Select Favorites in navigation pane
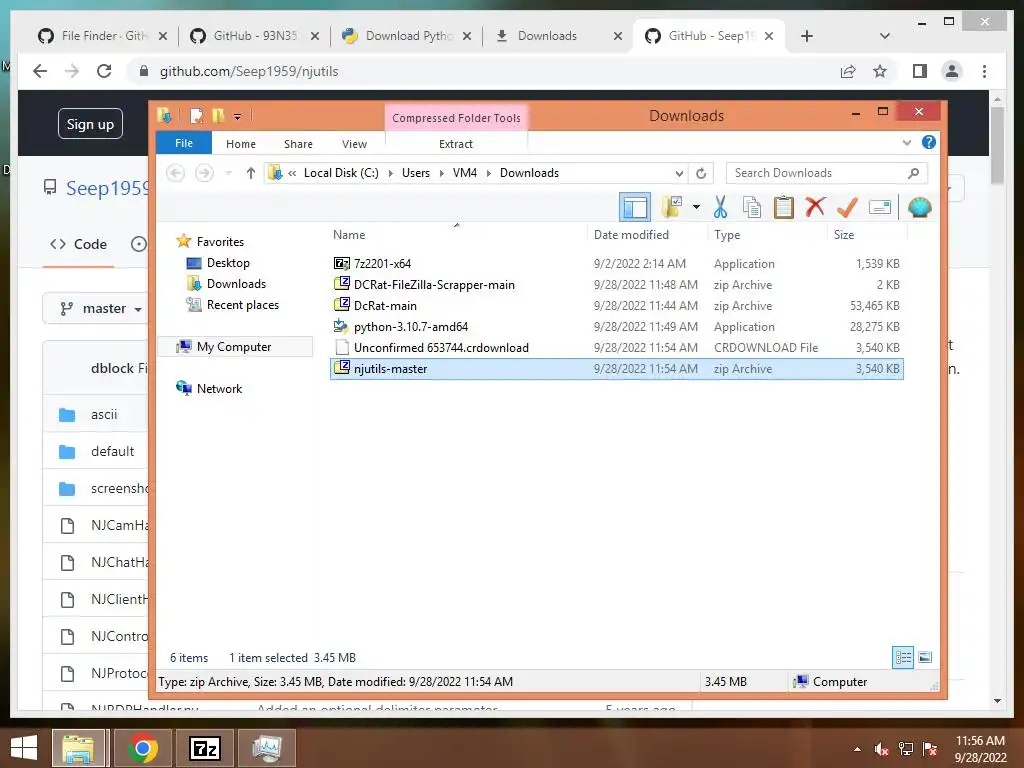Screen dimensions: 1024x768 [x=220, y=242]
